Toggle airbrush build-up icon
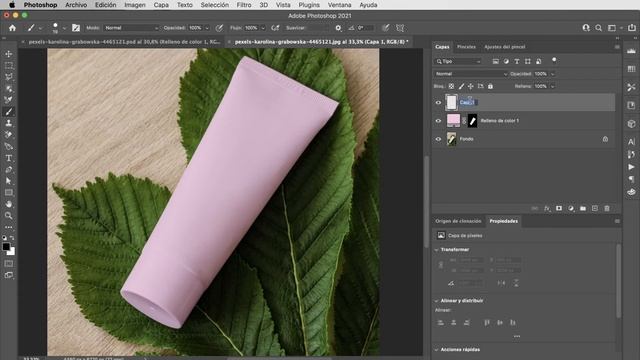The height and width of the screenshot is (360, 640). [x=276, y=28]
